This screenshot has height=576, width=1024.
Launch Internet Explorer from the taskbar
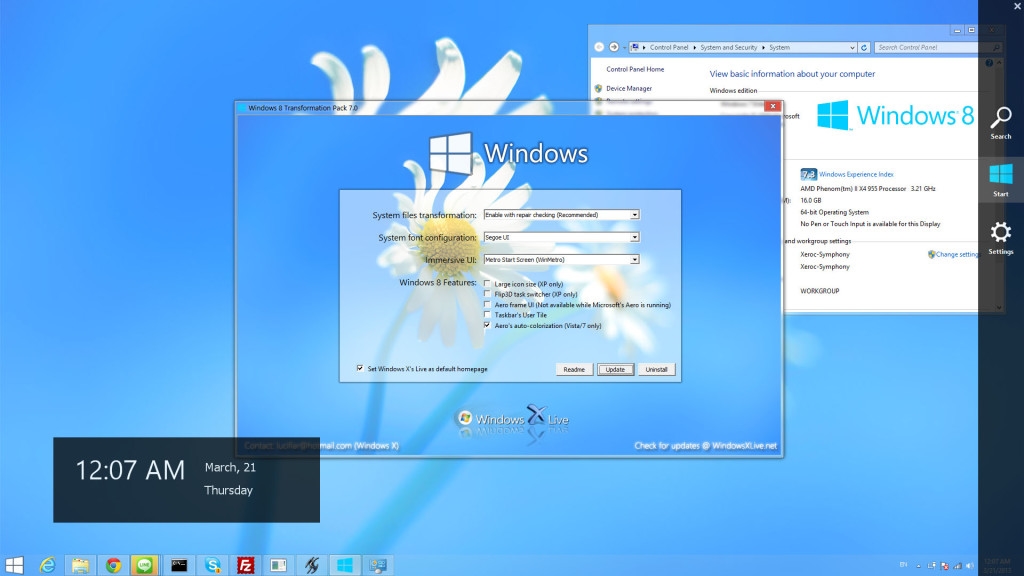48,565
